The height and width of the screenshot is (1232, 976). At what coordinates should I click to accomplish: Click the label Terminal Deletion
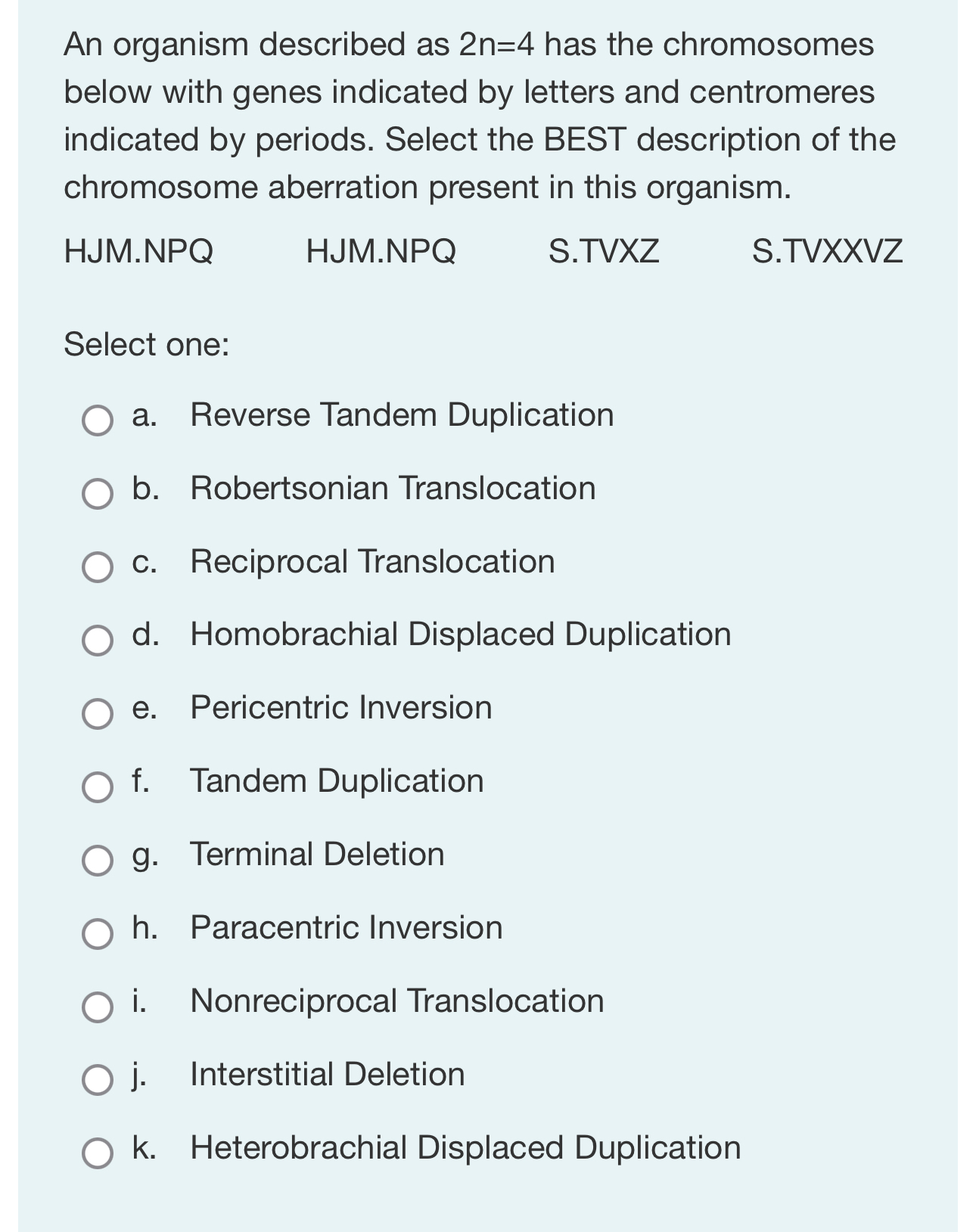pyautogui.click(x=317, y=855)
